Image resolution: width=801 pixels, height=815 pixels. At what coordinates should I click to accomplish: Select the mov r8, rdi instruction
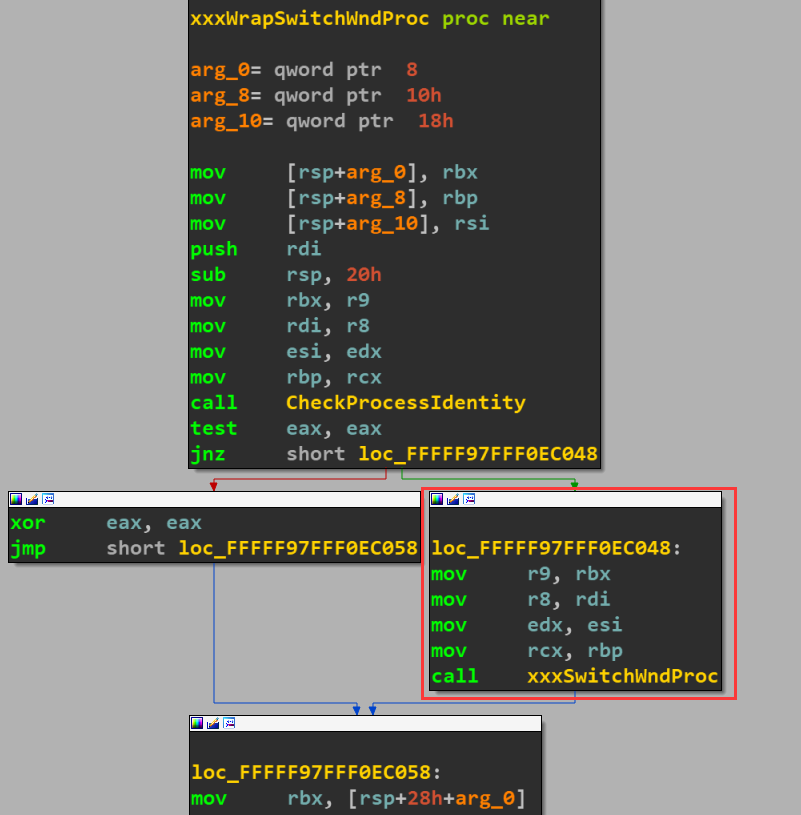[x=521, y=600]
